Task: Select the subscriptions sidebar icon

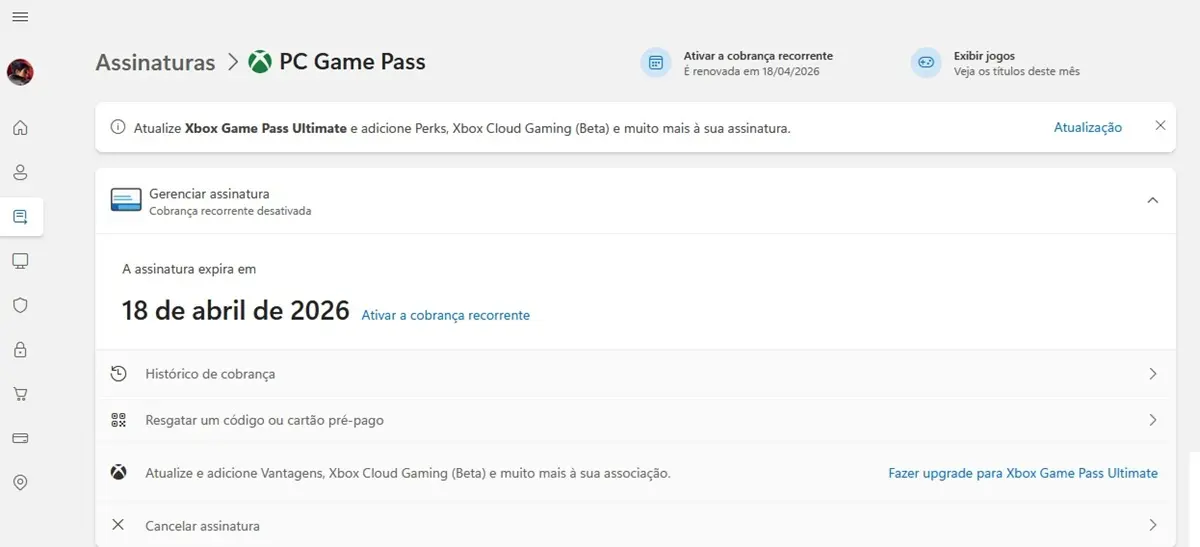Action: coord(20,216)
